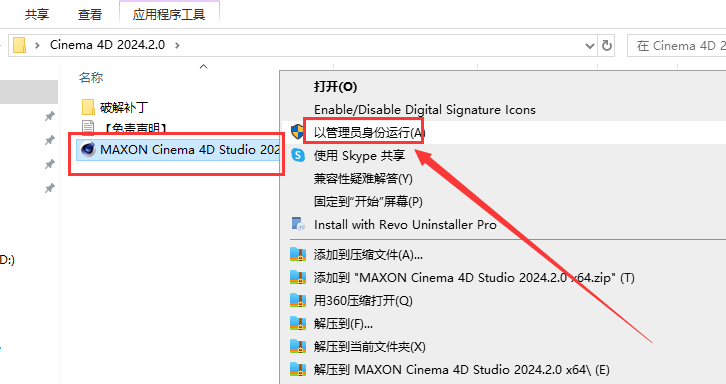Choose 以管理员身份运行(A) in the menu
726x384 pixels.
pyautogui.click(x=369, y=132)
